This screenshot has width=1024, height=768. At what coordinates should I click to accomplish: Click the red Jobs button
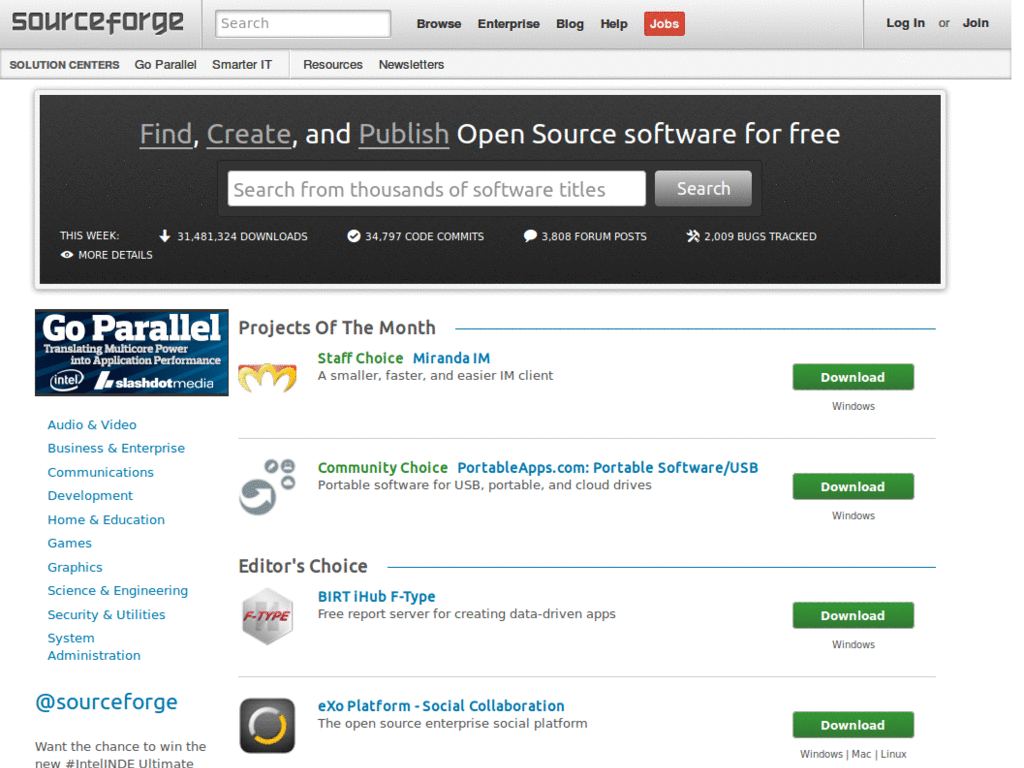tap(664, 24)
